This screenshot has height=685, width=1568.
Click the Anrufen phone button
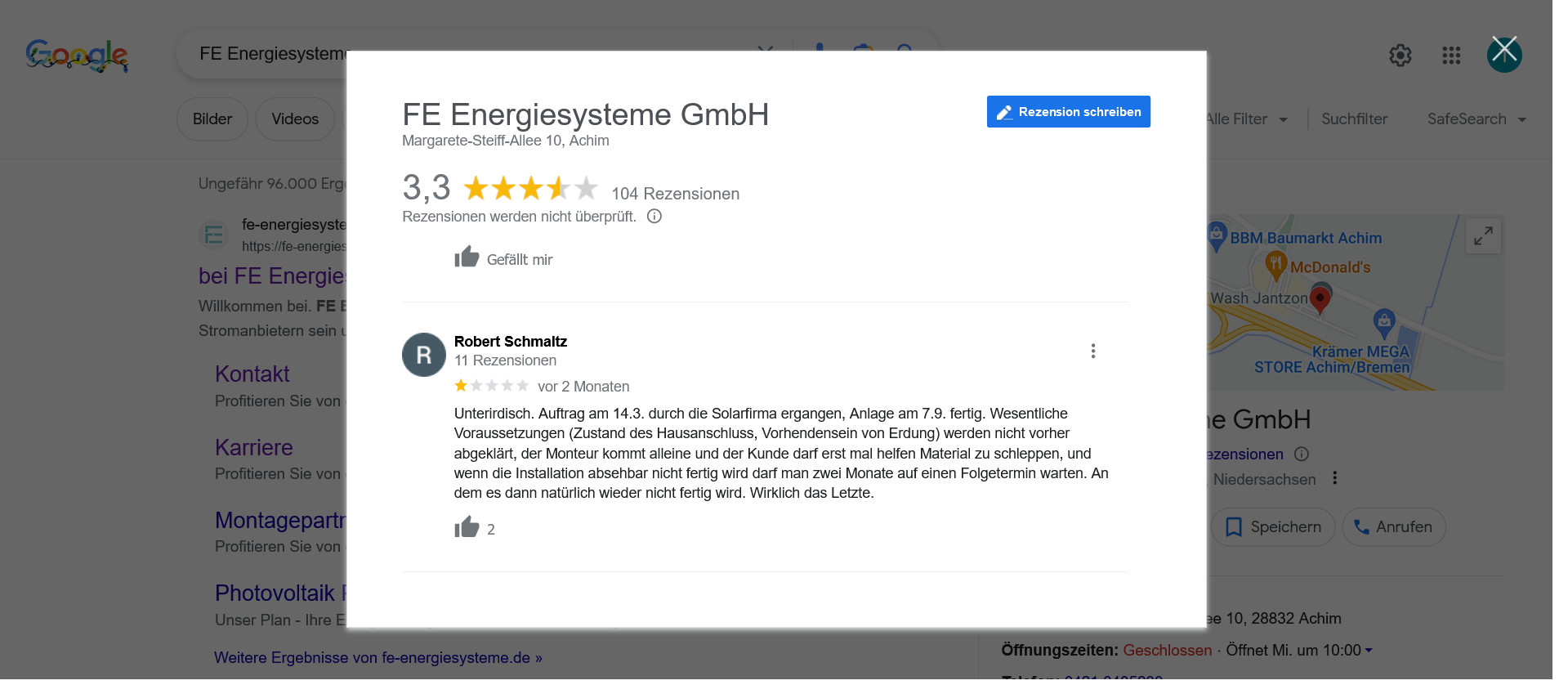tap(1393, 527)
